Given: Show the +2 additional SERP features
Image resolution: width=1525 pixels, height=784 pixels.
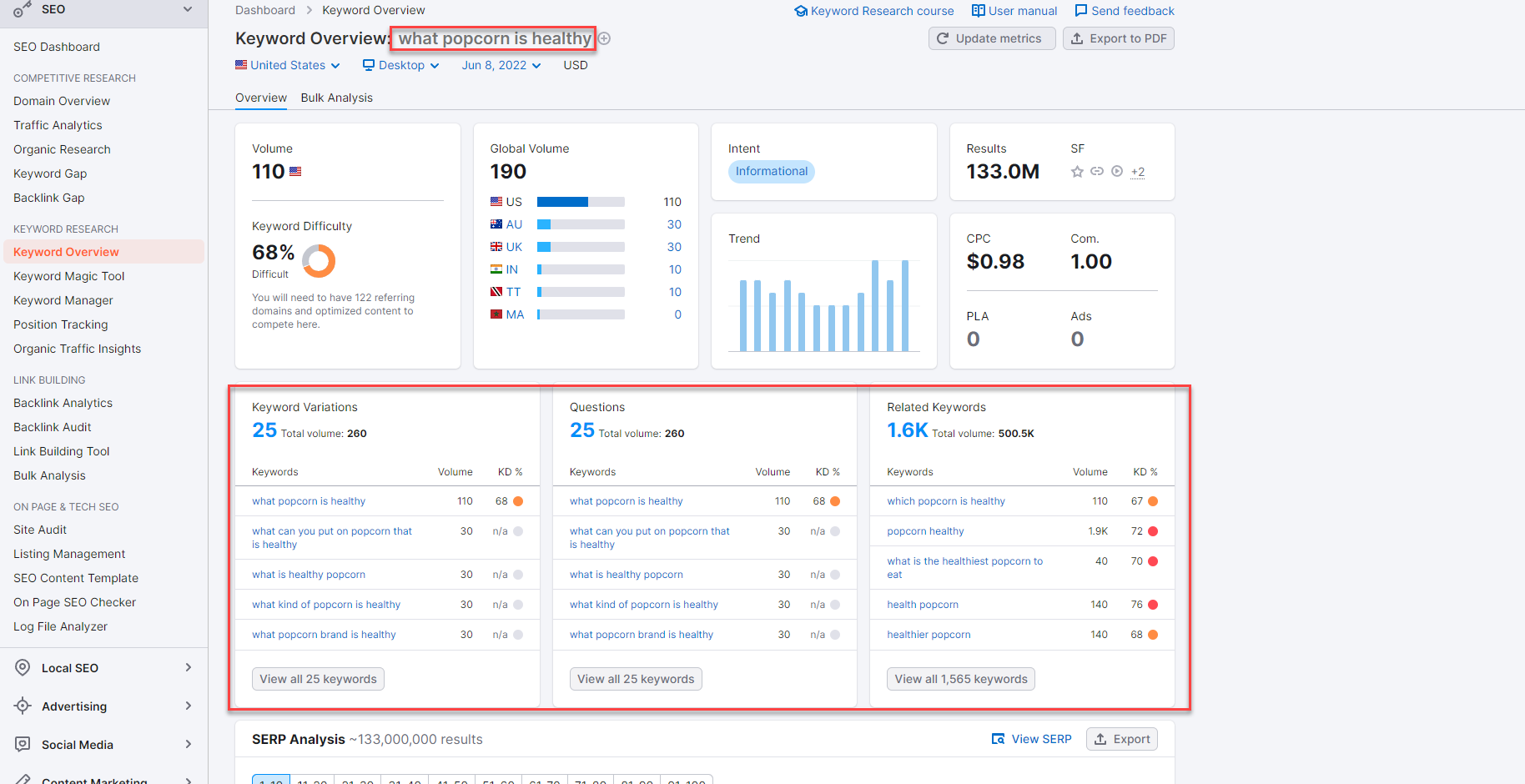Looking at the screenshot, I should pyautogui.click(x=1138, y=172).
